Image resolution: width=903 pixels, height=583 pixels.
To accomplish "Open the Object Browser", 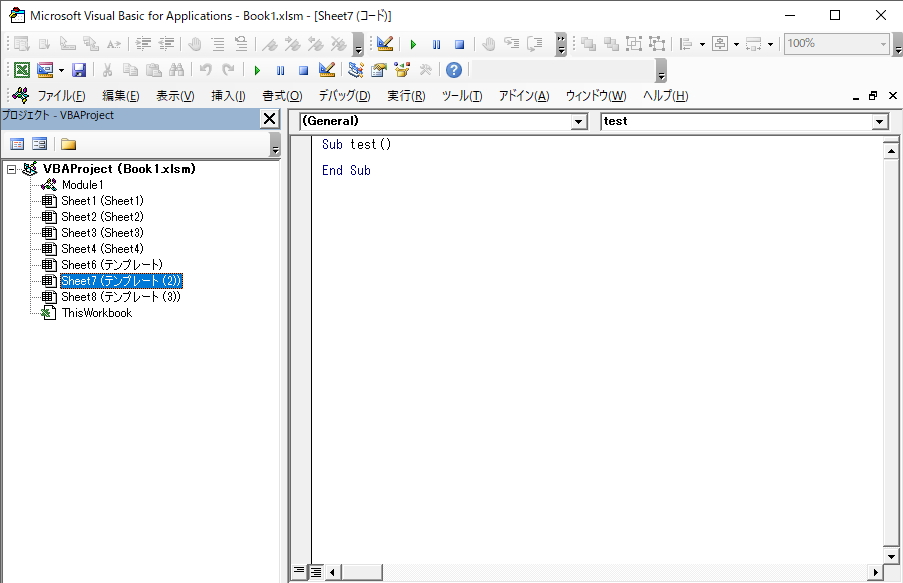I will (402, 70).
